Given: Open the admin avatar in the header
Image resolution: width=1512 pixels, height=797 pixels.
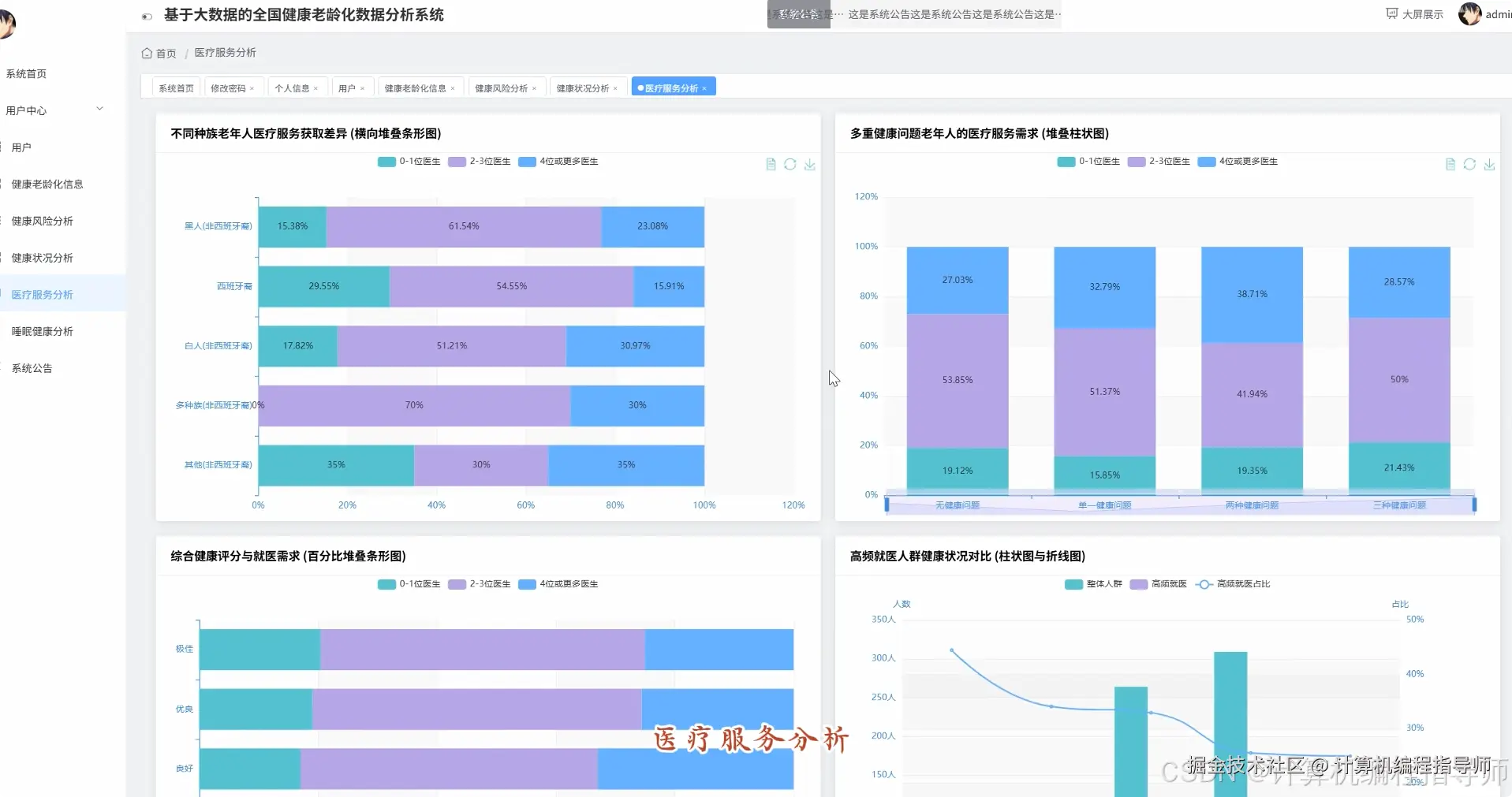Looking at the screenshot, I should [1470, 13].
